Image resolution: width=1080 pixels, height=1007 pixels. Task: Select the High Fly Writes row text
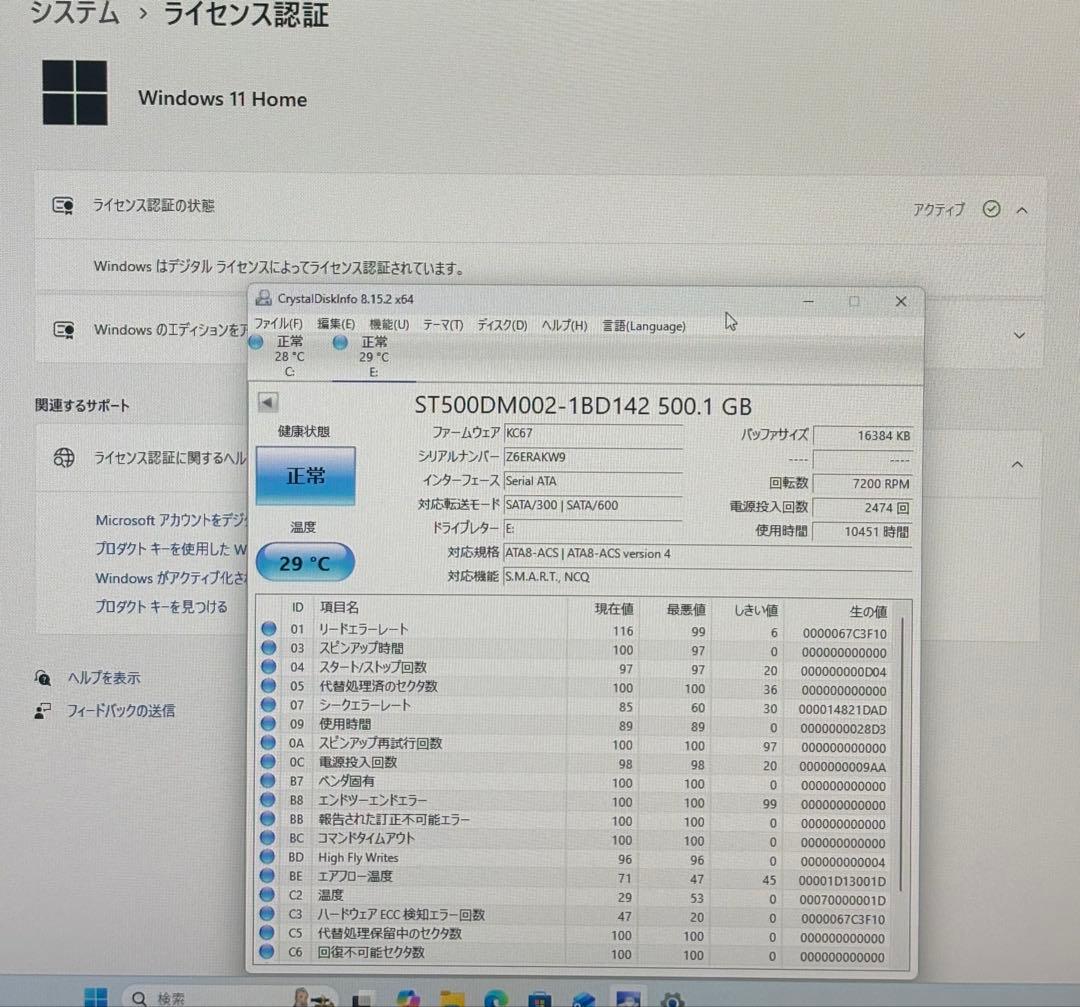coord(358,858)
